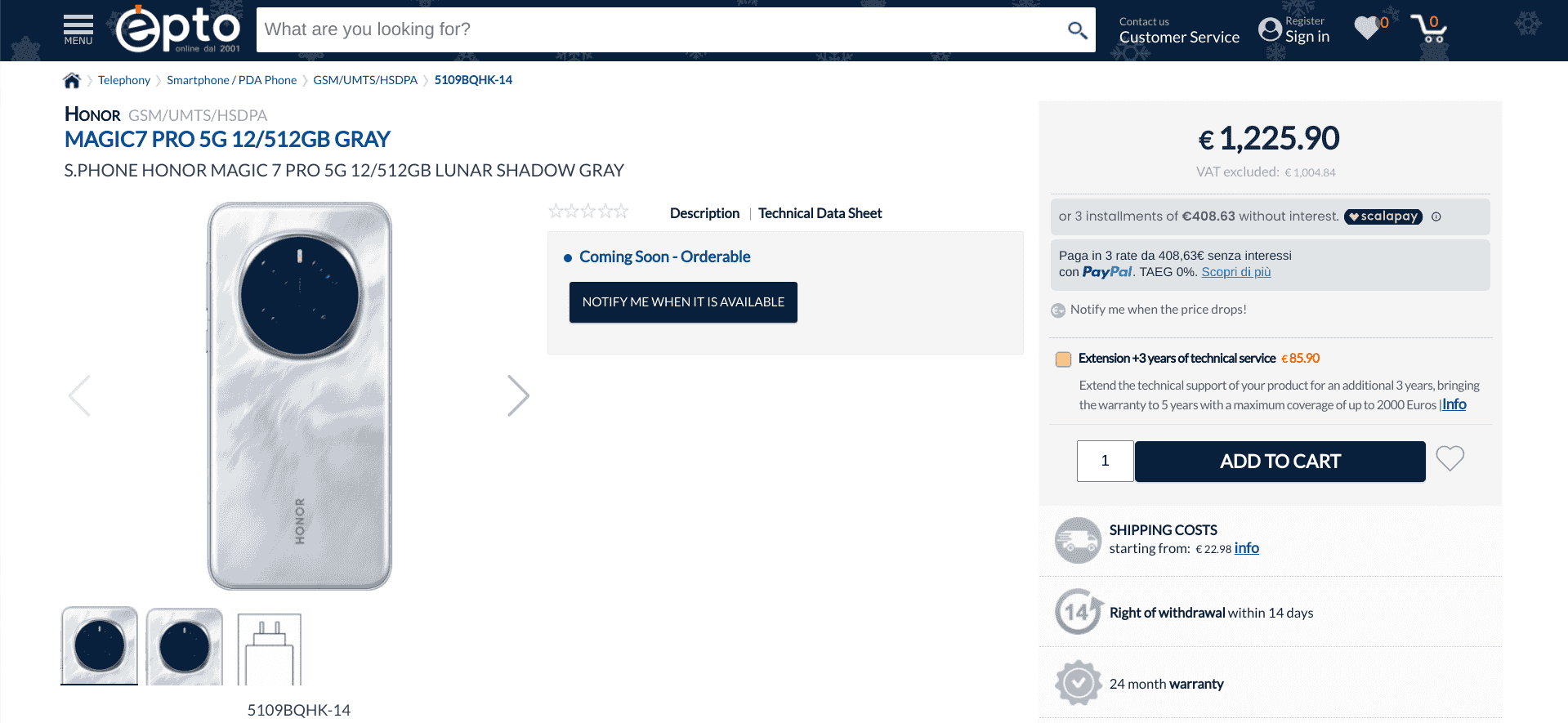Click Notify Me When It Is Available
The image size is (1568, 723).
[682, 302]
